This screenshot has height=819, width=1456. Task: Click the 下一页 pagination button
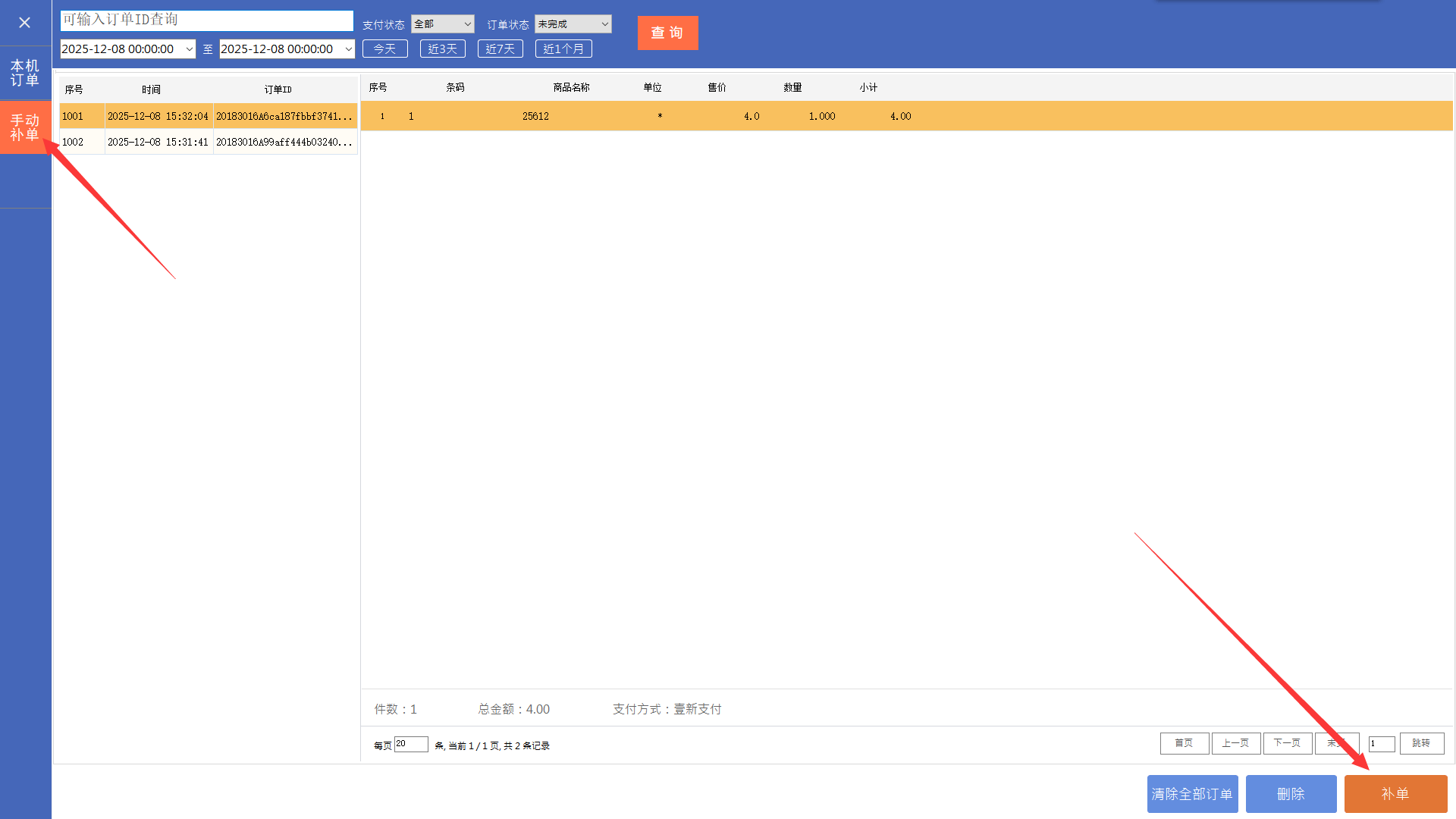[1287, 743]
